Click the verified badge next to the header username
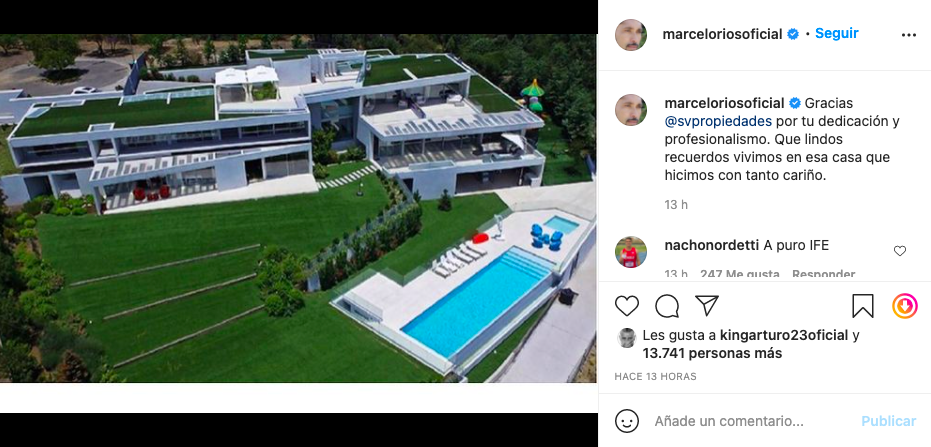Screen dimensions: 931x447 [793, 34]
